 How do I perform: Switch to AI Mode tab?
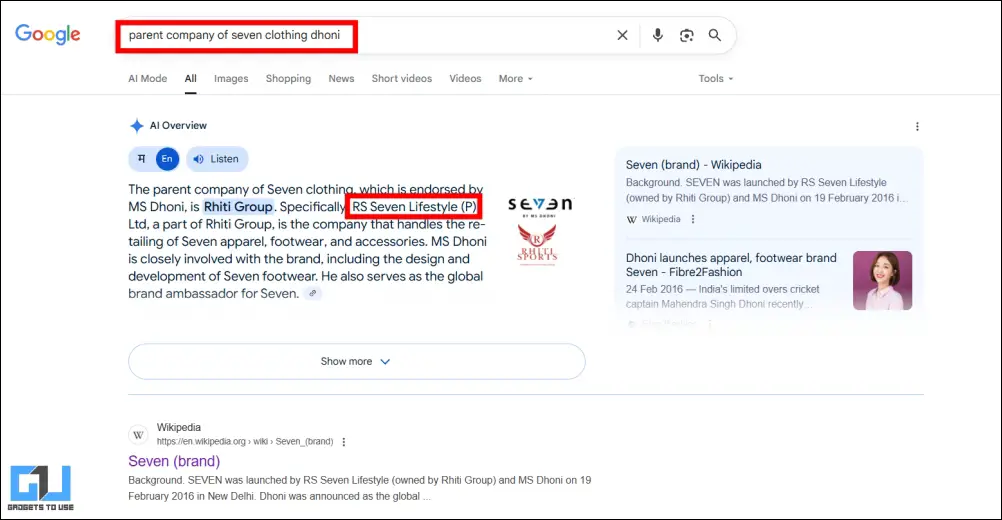coord(148,79)
